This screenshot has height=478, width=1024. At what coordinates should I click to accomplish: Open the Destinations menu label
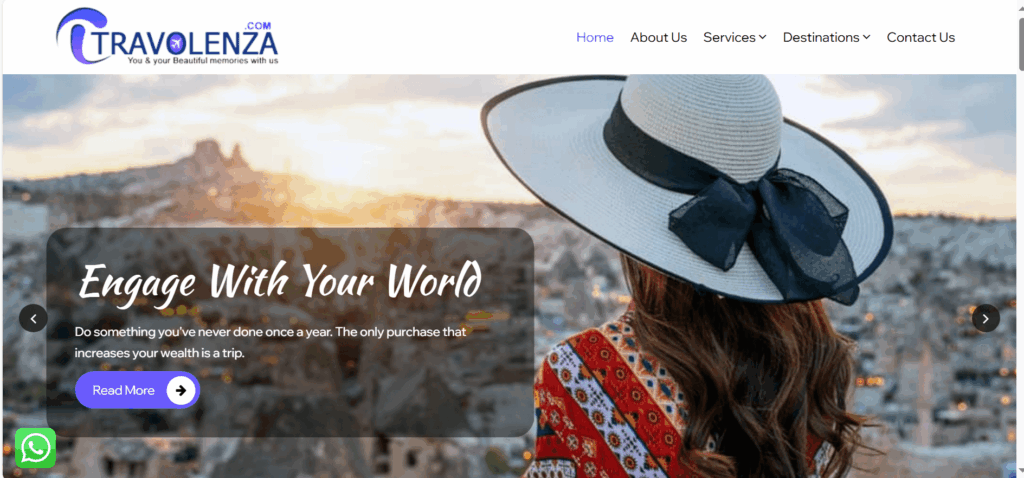821,37
